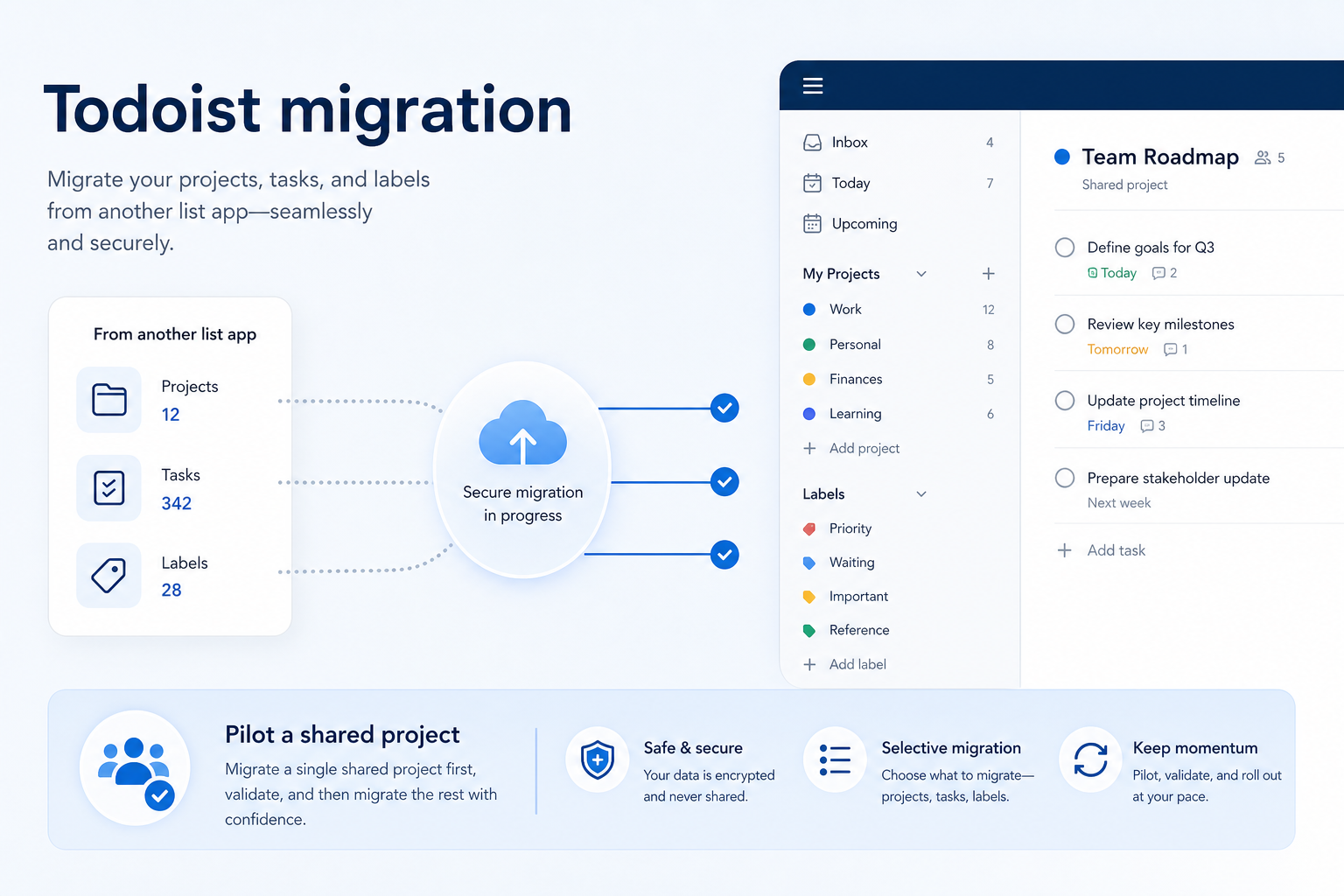Click the yellow color dot of Finances project

click(809, 379)
